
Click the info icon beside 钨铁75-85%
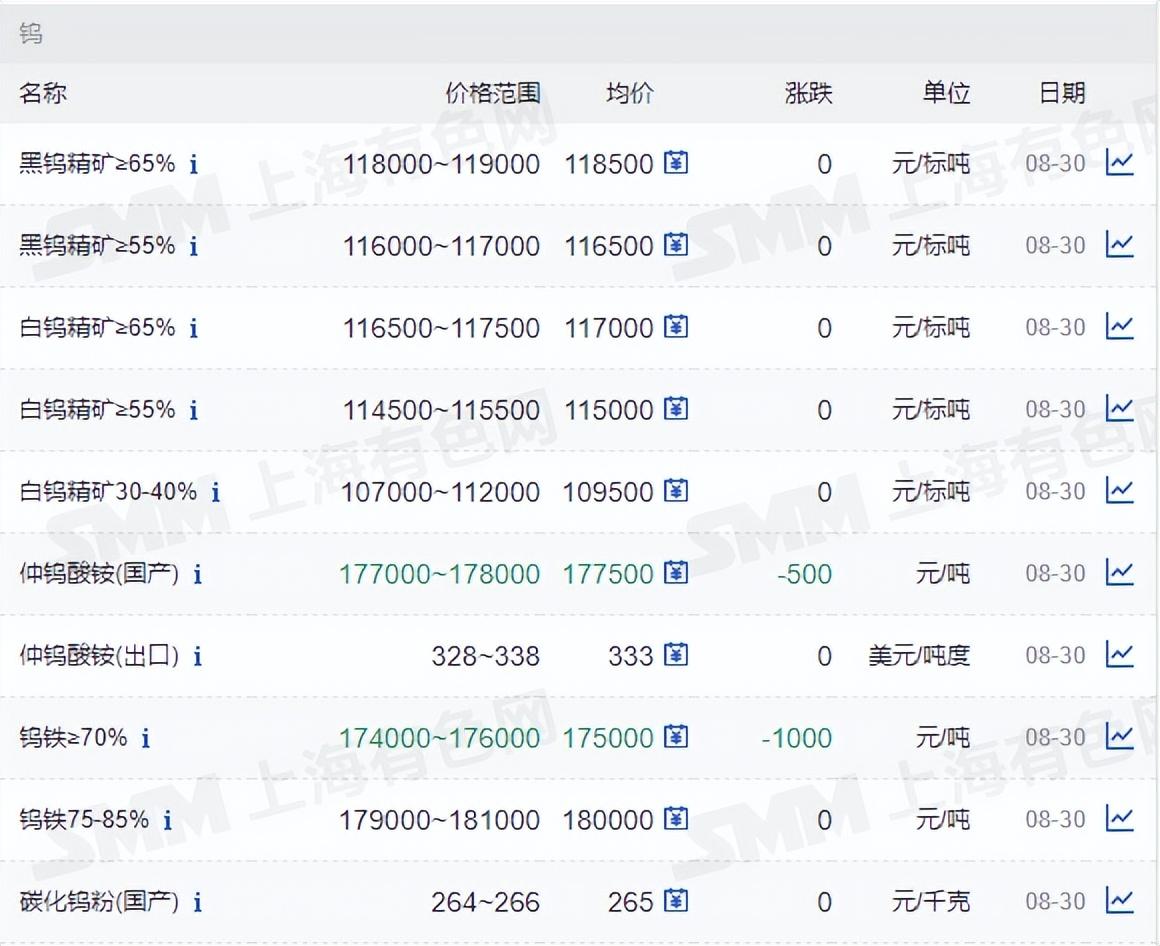(x=170, y=820)
